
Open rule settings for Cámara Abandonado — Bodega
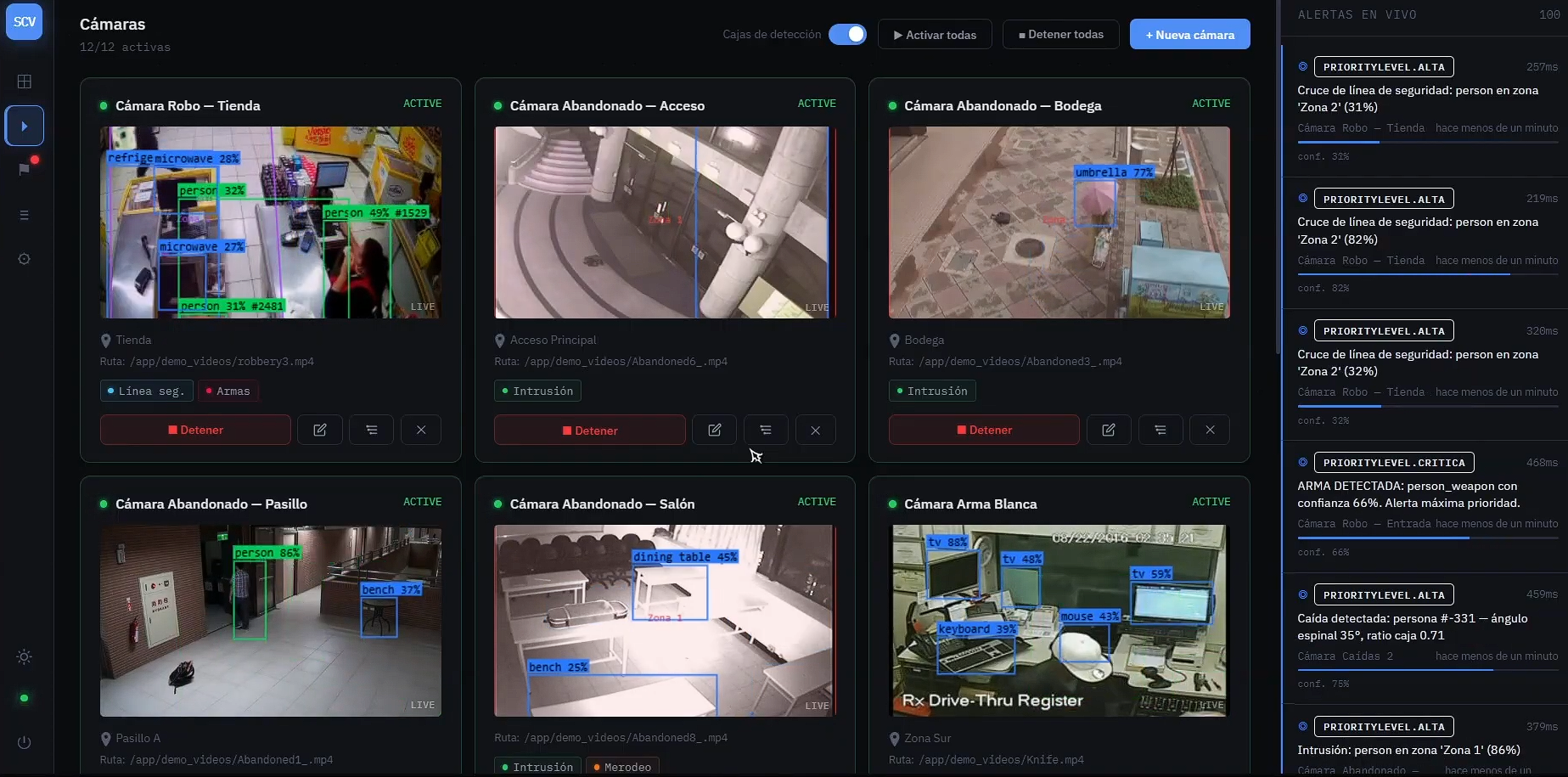[1161, 430]
